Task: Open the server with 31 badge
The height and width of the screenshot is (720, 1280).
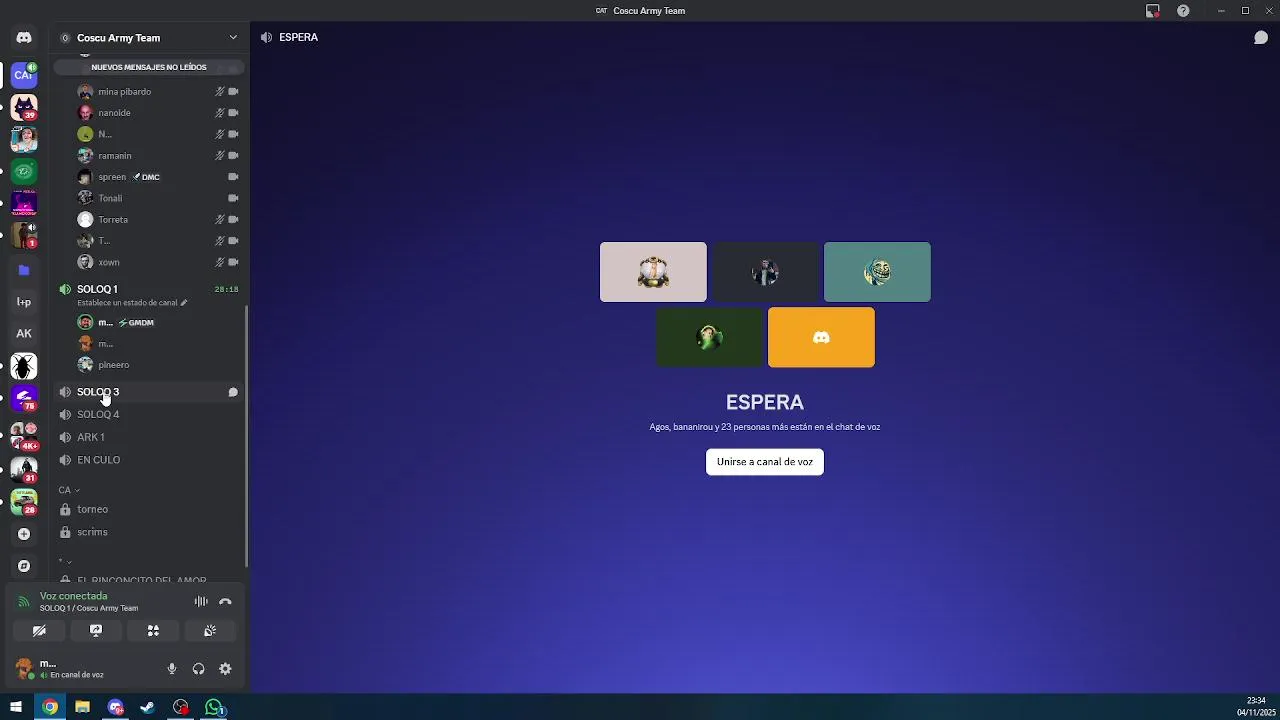Action: [24, 468]
